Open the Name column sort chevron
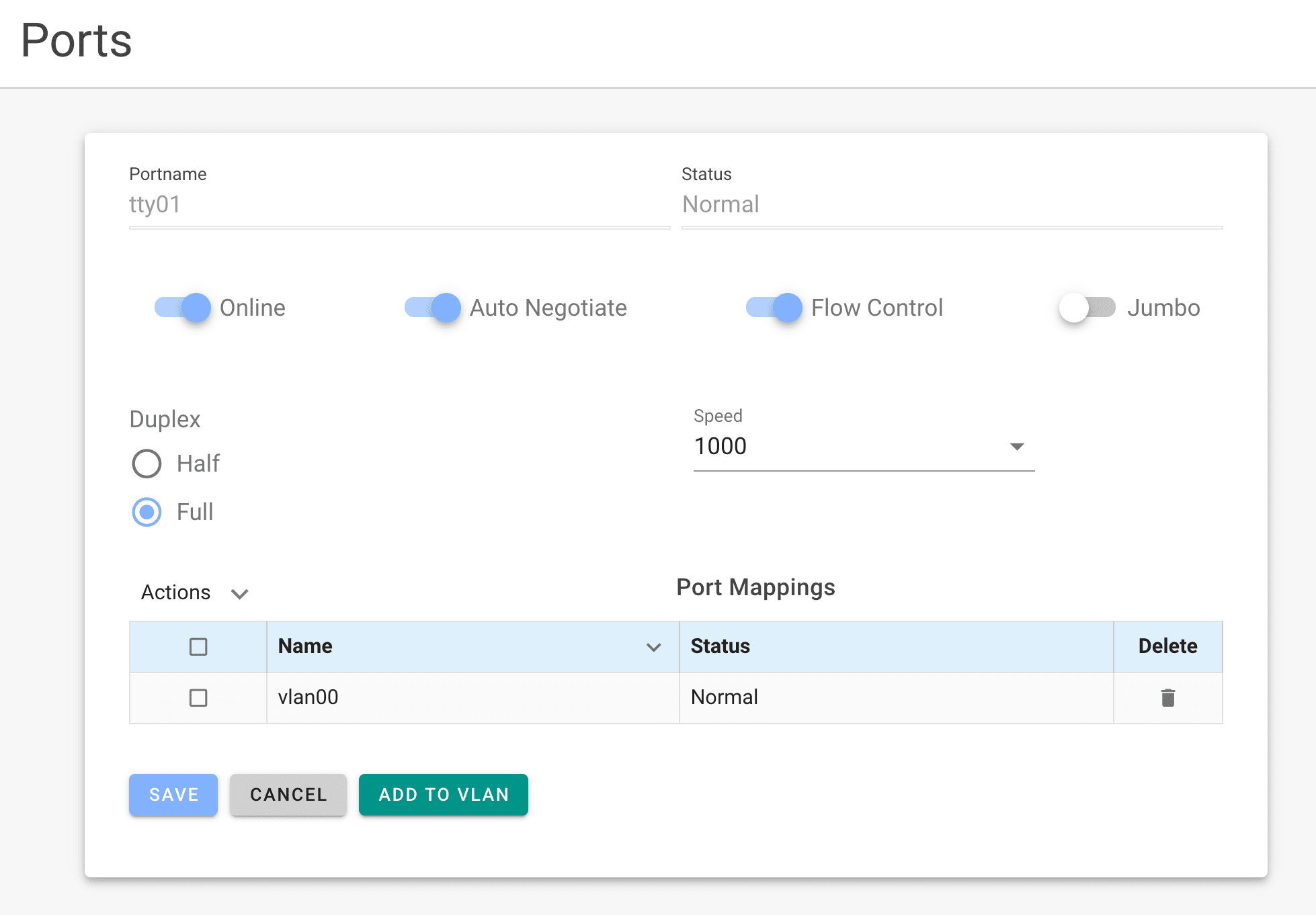Image resolution: width=1316 pixels, height=915 pixels. [653, 647]
